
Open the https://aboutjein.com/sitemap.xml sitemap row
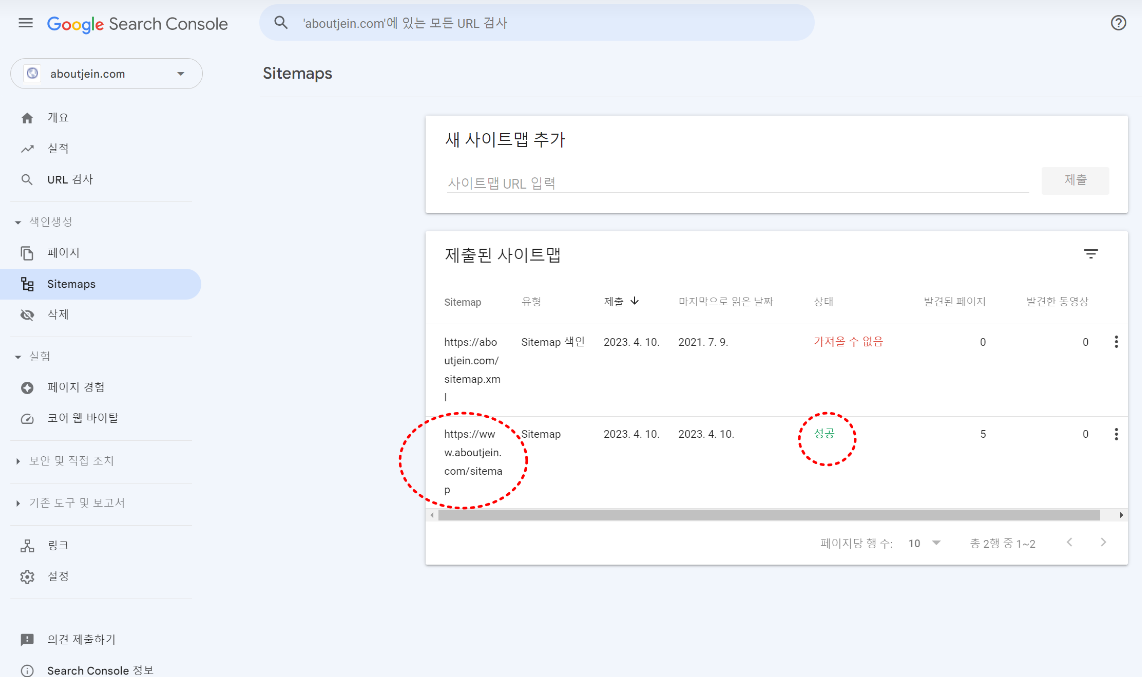tap(776, 370)
